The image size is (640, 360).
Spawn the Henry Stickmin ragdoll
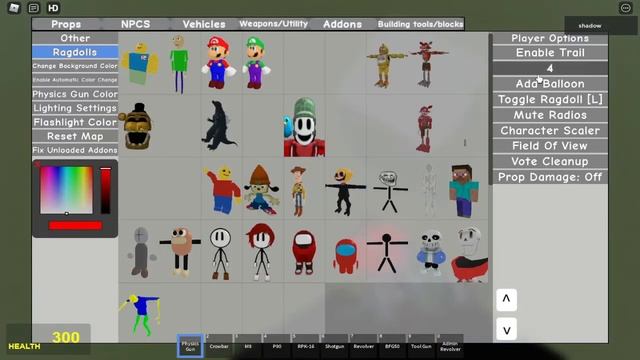coord(220,253)
